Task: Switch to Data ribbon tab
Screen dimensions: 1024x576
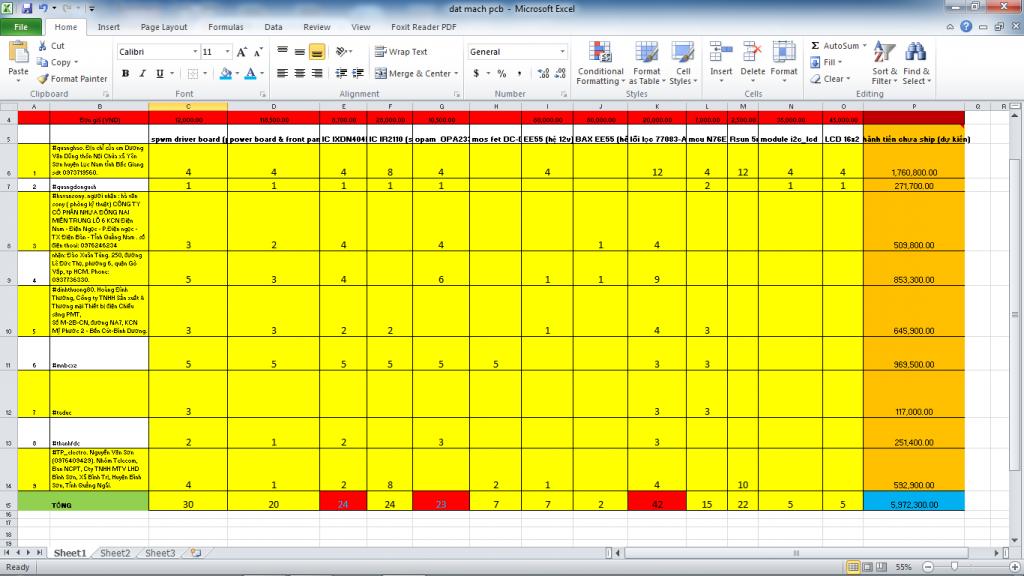Action: point(273,27)
